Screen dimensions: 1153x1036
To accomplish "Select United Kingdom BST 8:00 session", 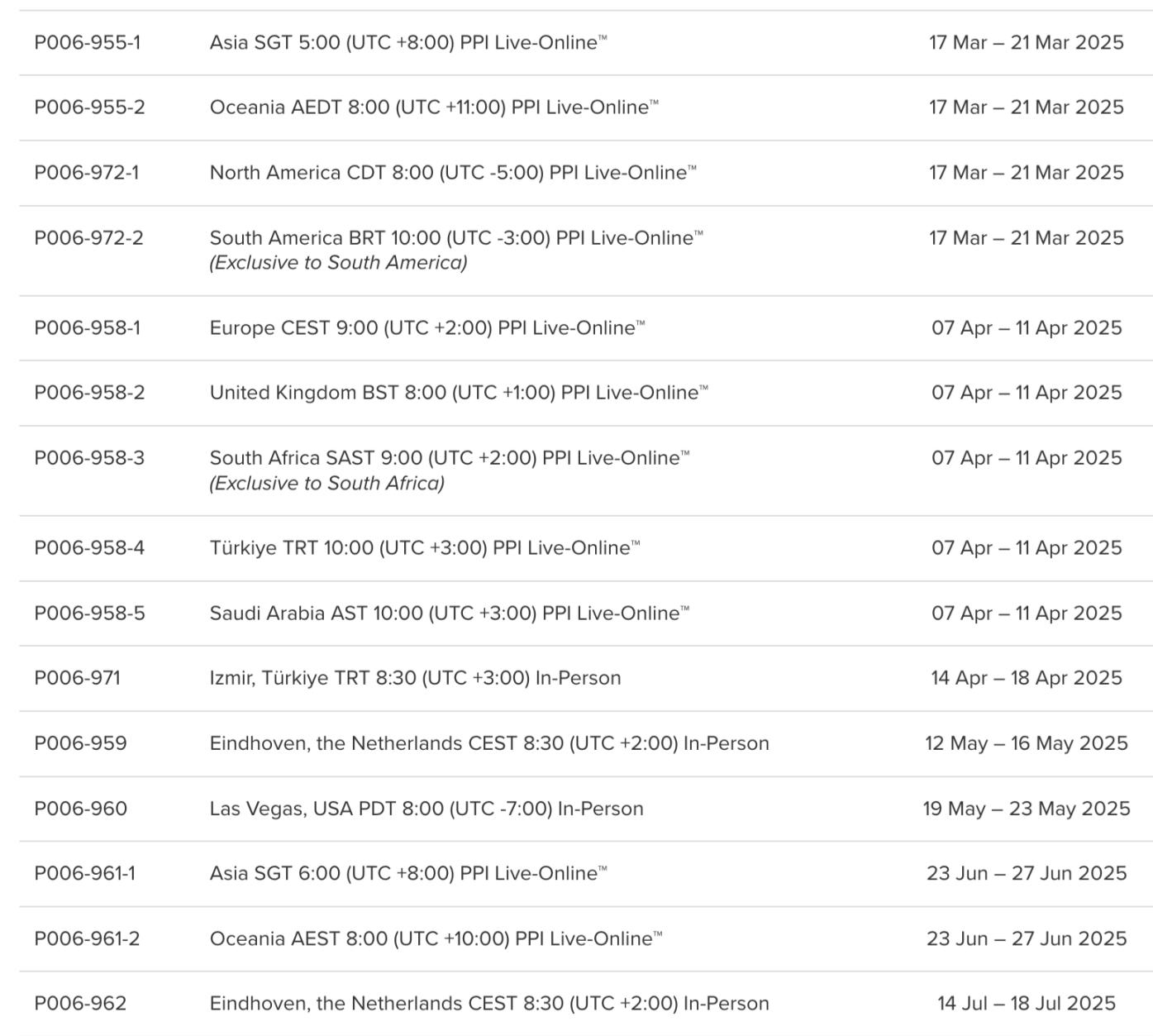I will coord(459,393).
